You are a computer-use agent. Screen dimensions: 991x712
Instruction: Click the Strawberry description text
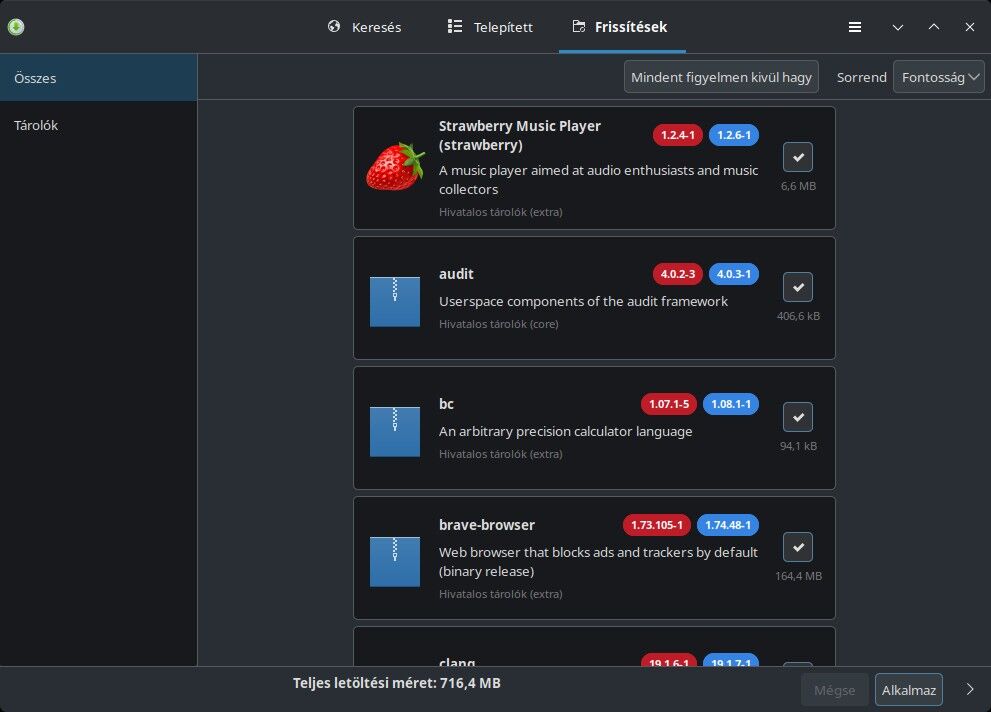598,179
